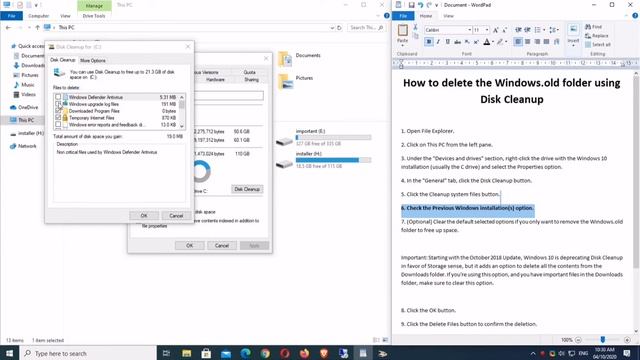This screenshot has width=640, height=360.
Task: Open the Paragraph settings icon in WordPad
Action: [x=556, y=42]
